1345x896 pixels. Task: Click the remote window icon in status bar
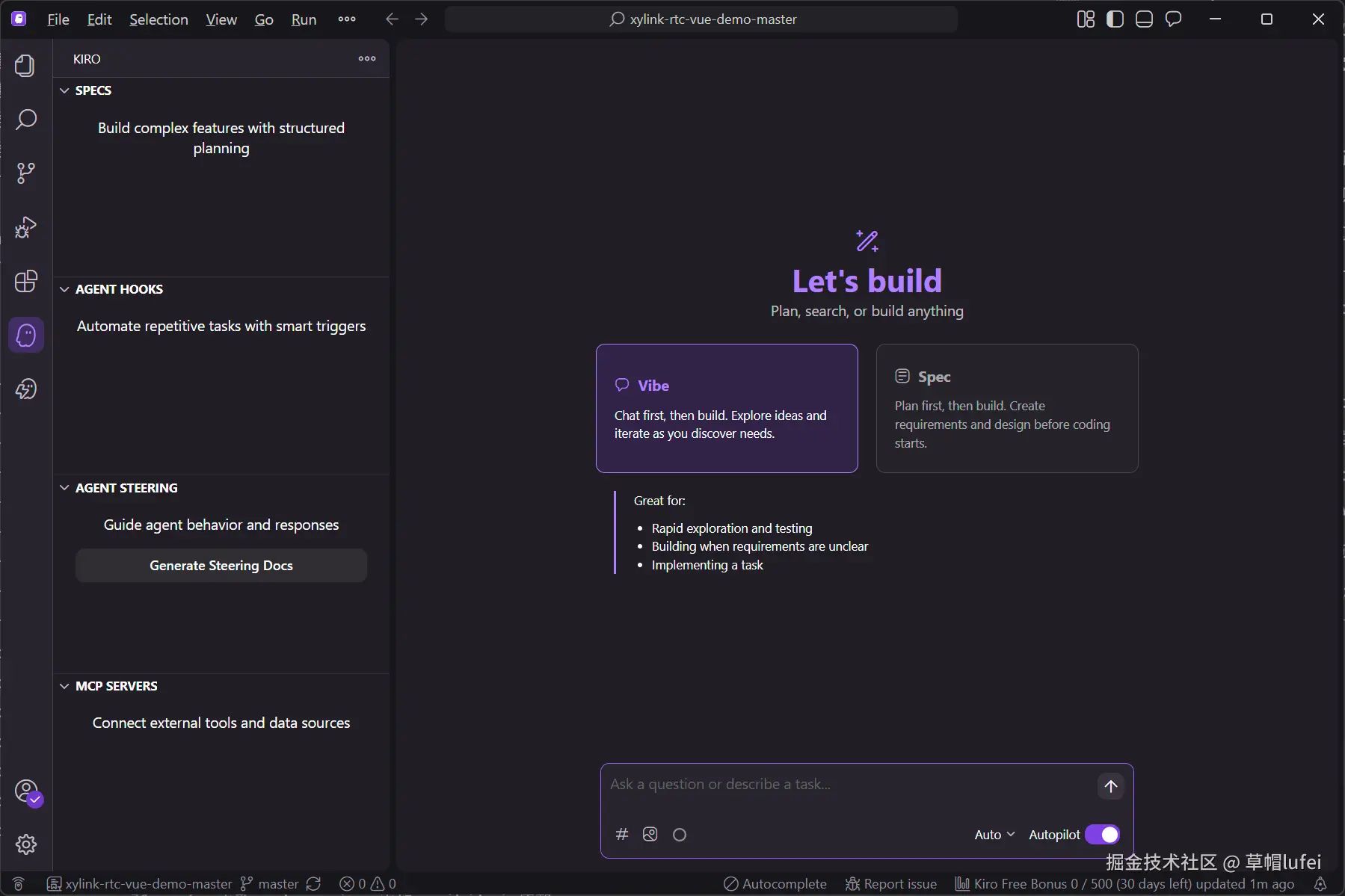[19, 884]
